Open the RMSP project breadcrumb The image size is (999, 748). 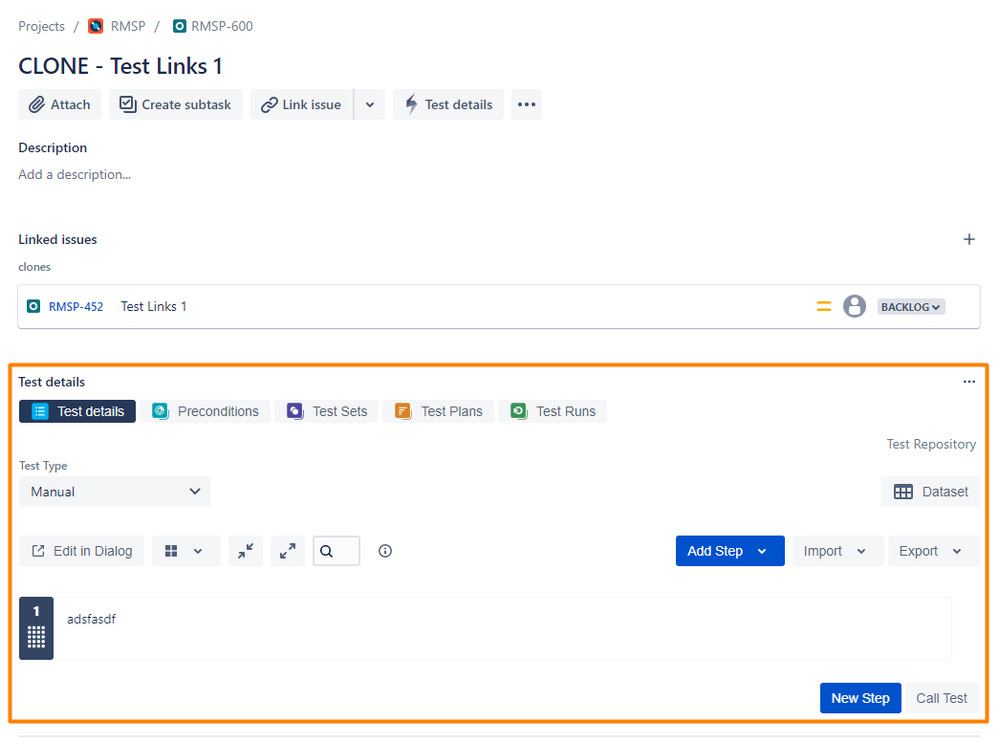click(128, 26)
